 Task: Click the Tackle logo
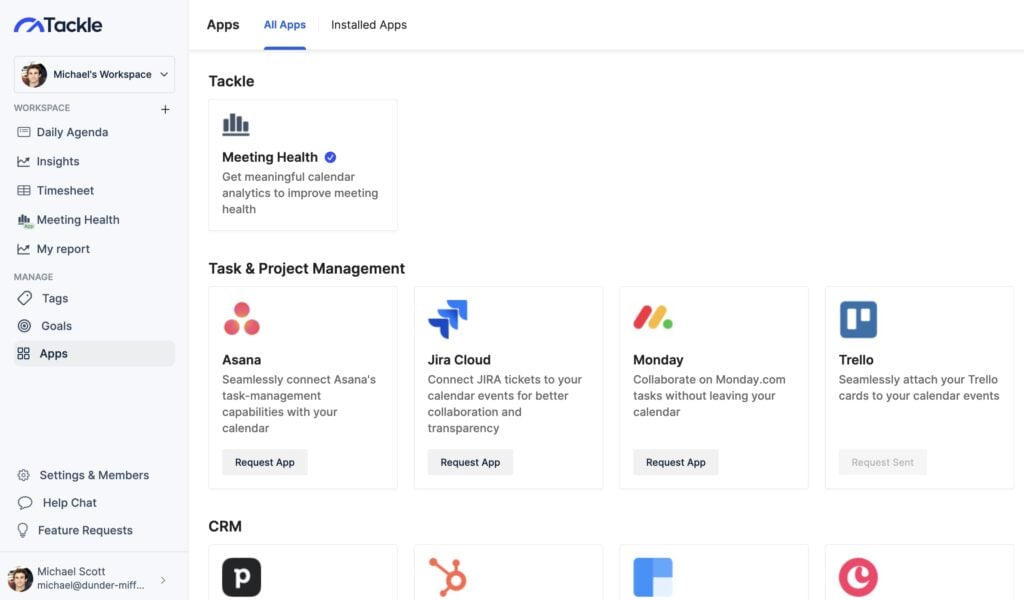[x=58, y=25]
